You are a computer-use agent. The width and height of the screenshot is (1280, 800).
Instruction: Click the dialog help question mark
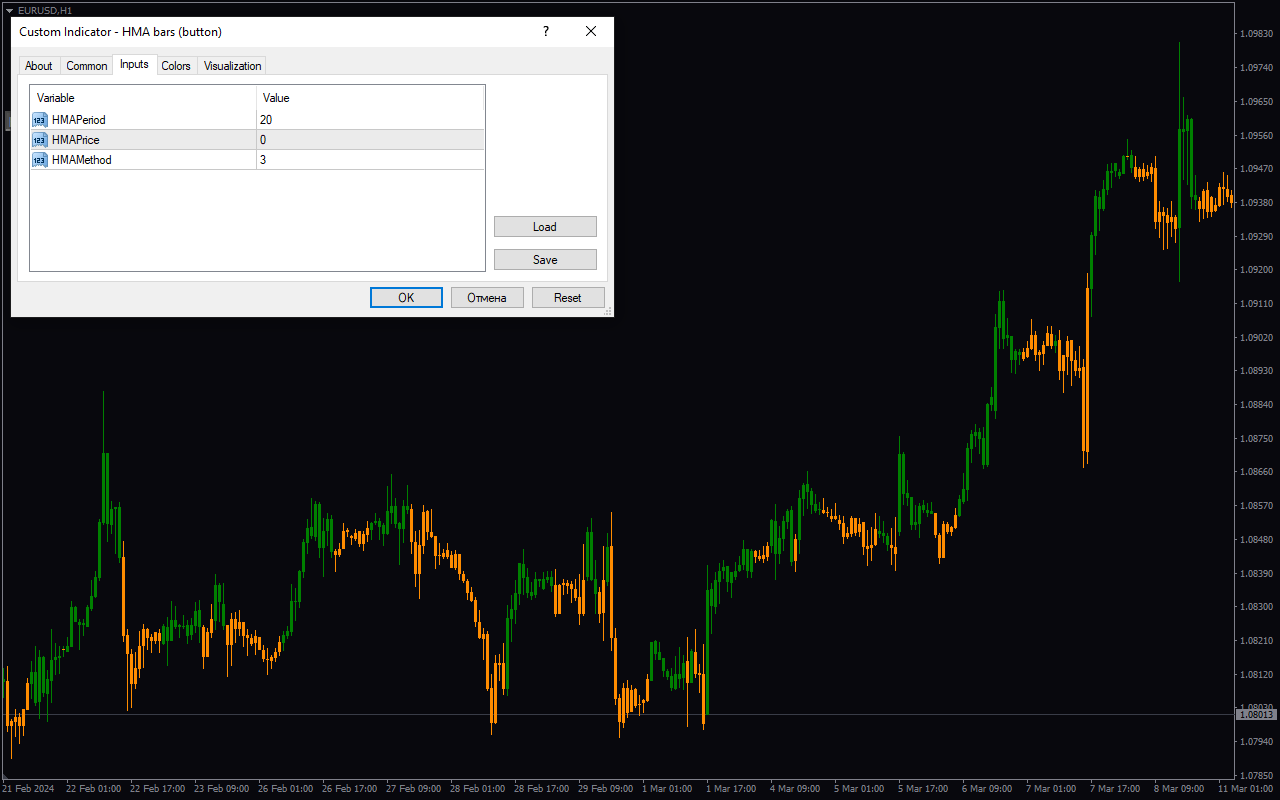coord(546,31)
